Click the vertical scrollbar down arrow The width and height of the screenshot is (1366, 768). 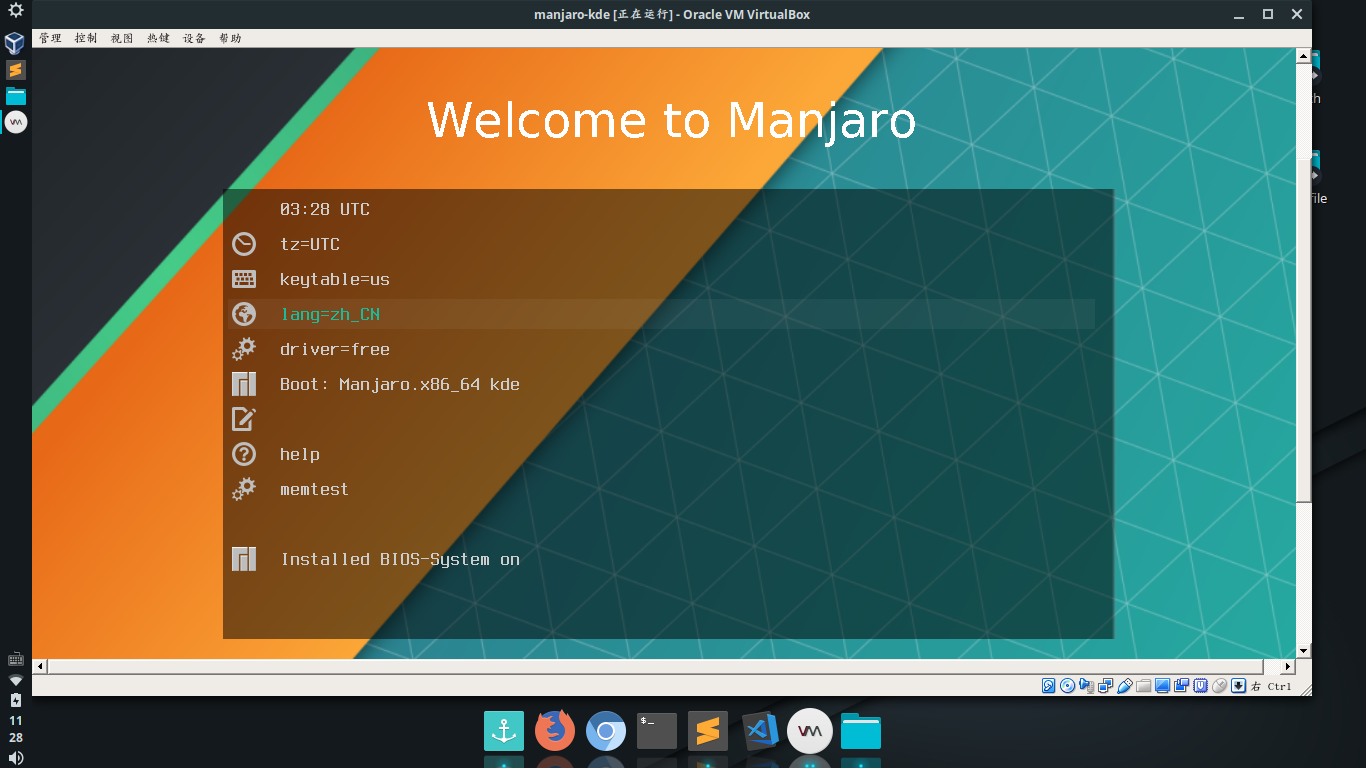1304,651
